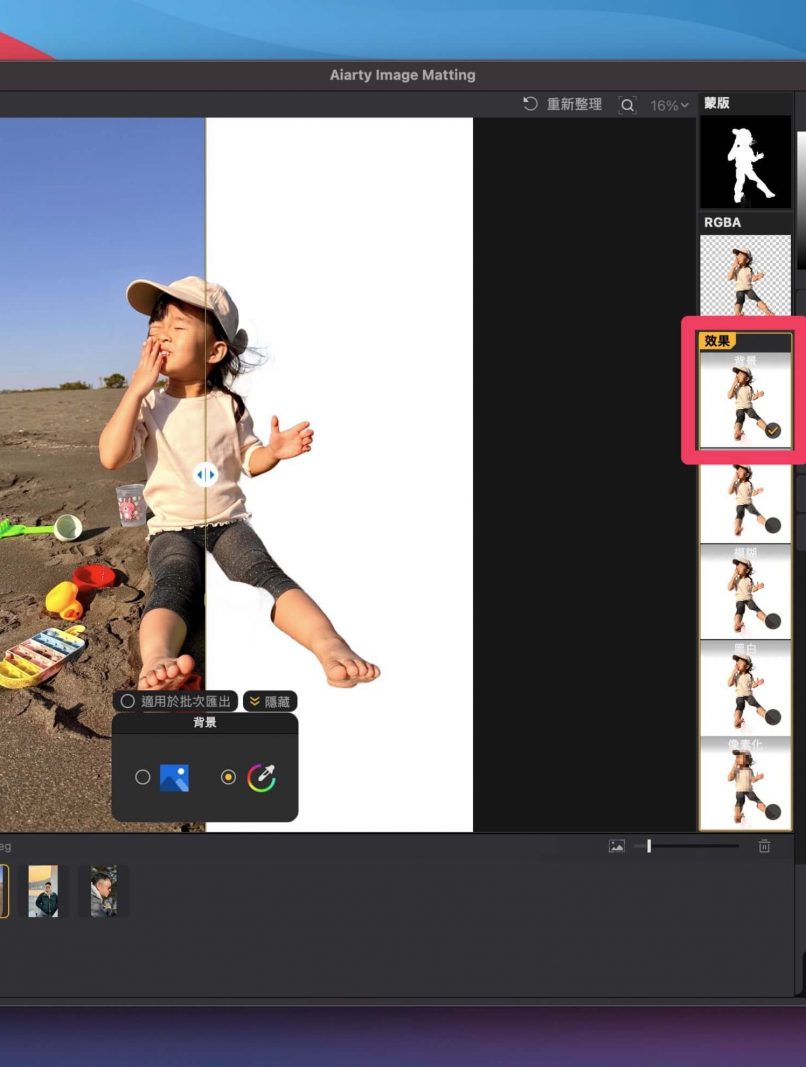
Task: Select the color background radio button
Action: pyautogui.click(x=229, y=777)
